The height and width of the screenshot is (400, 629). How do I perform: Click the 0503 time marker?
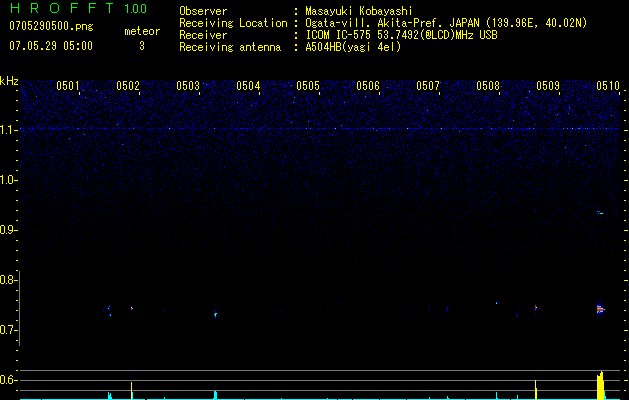[x=188, y=86]
